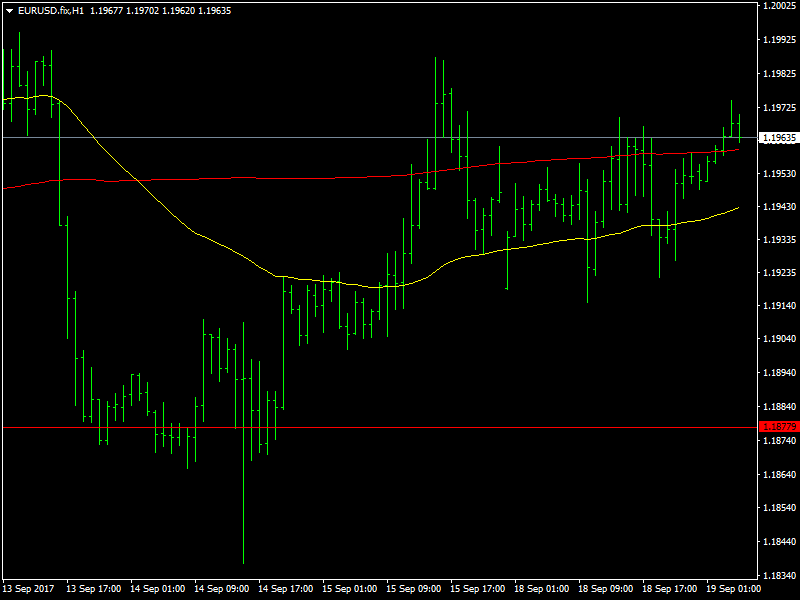800x600 pixels.
Task: Click the 1.20025 price scale value
Action: [x=779, y=6]
